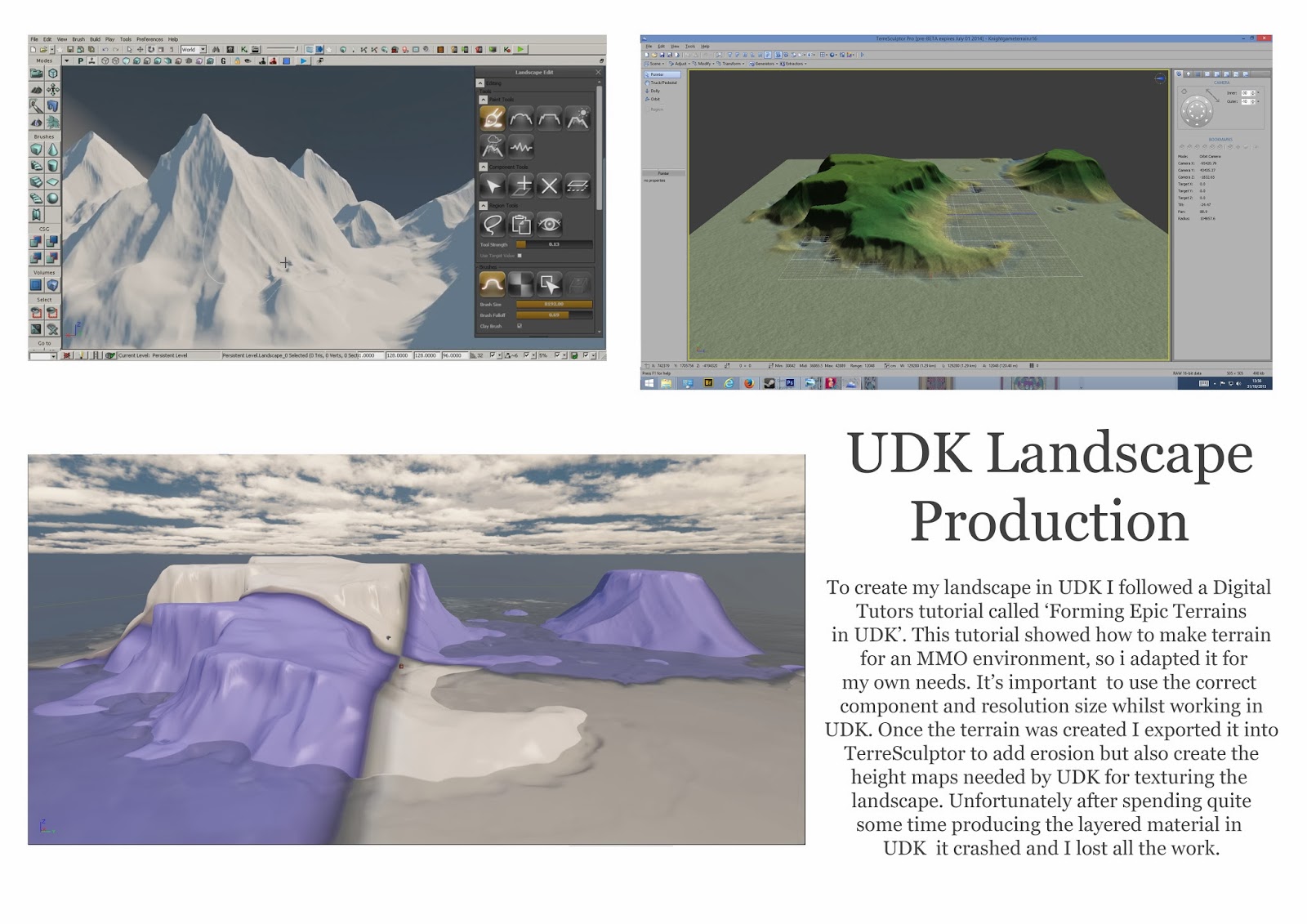Image resolution: width=1307 pixels, height=924 pixels.
Task: Toggle the Use Target Value checkbox
Action: coord(520,256)
